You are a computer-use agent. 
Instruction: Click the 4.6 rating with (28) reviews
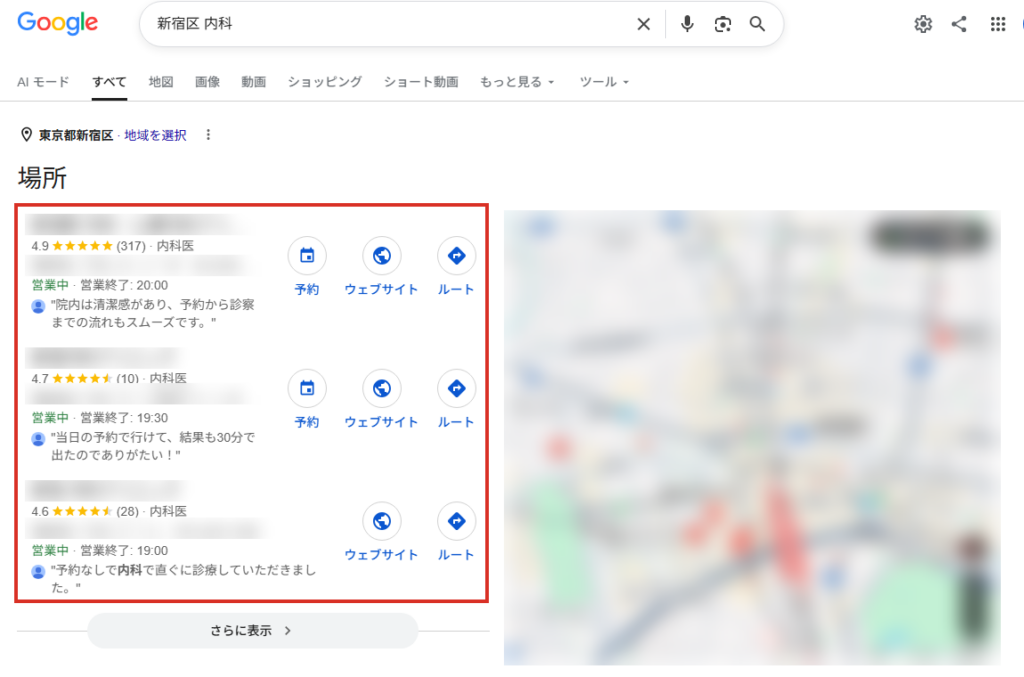tap(85, 511)
